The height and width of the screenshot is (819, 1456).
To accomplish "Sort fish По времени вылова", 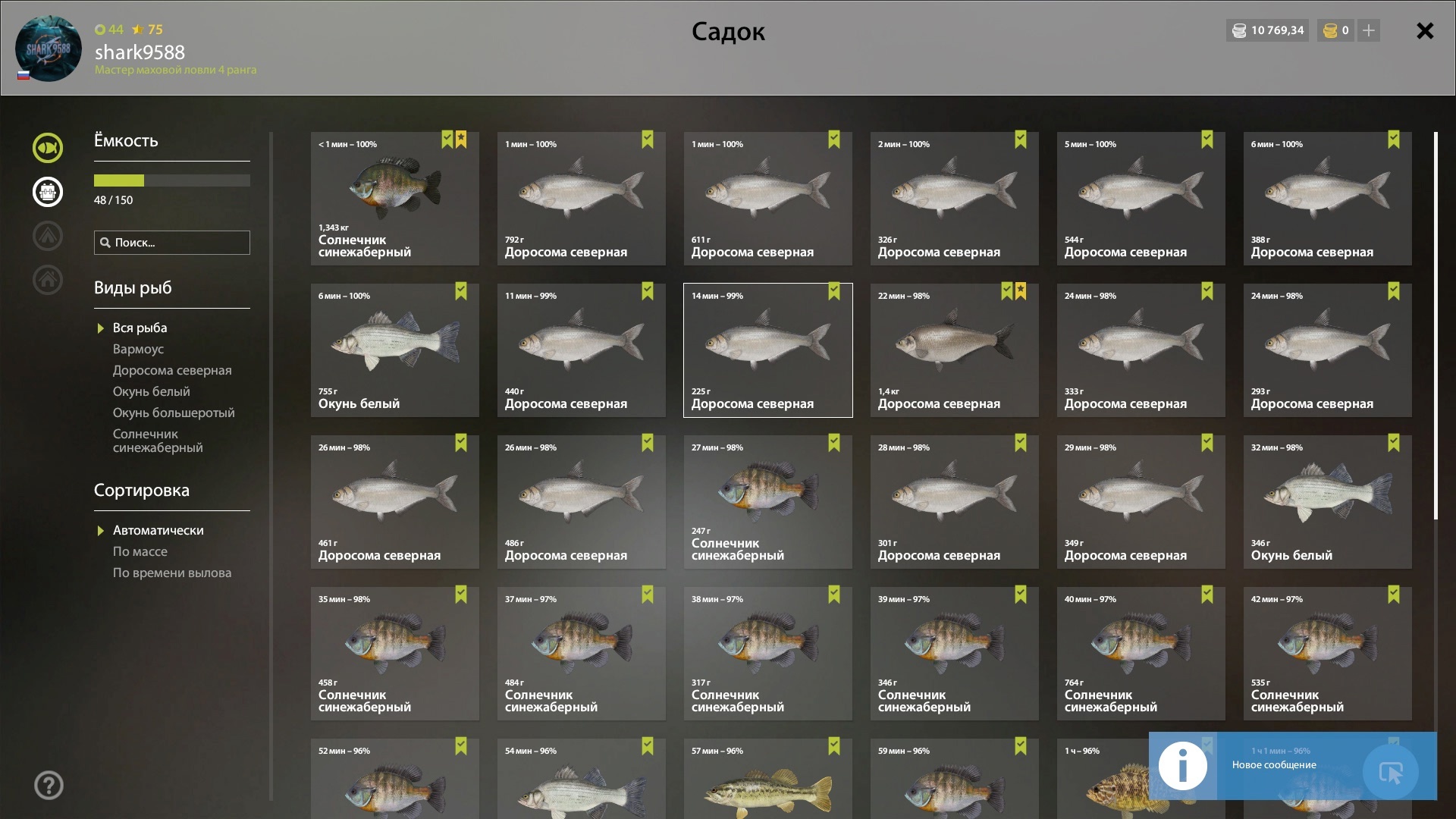I will coord(172,573).
